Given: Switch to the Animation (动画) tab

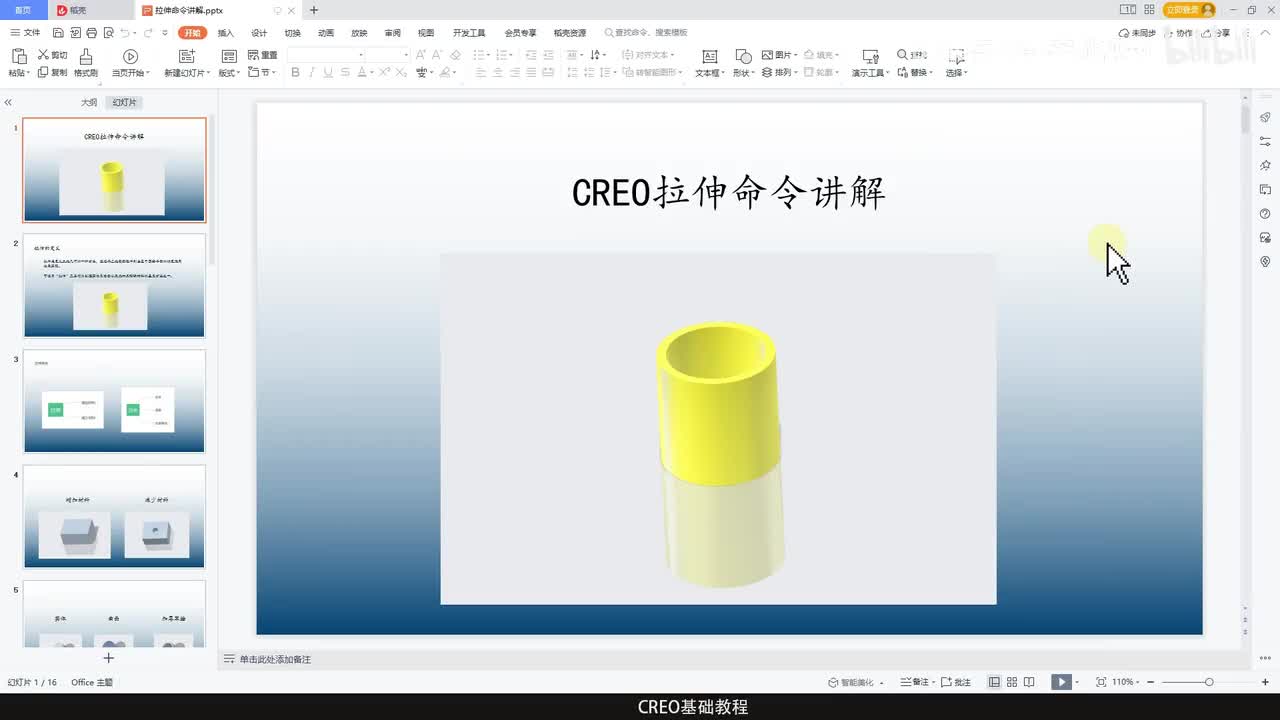Looking at the screenshot, I should [326, 33].
